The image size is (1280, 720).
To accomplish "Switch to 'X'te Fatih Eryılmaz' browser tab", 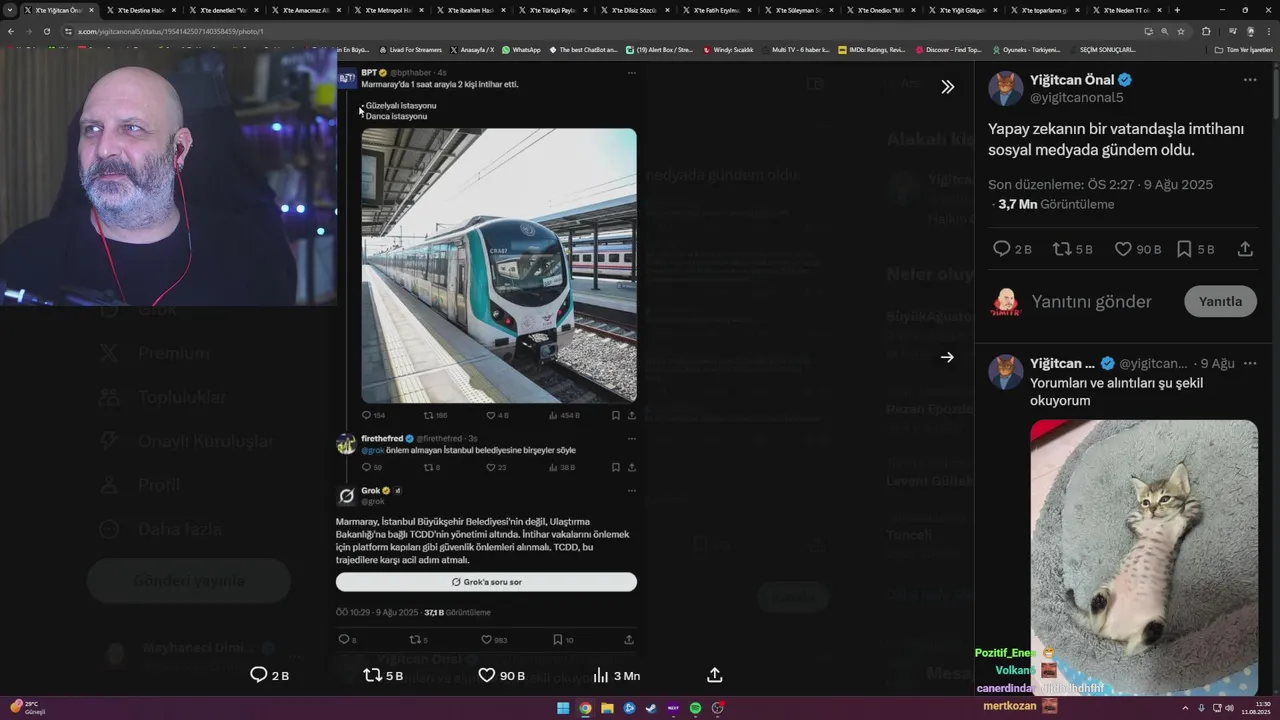I will pos(718,10).
